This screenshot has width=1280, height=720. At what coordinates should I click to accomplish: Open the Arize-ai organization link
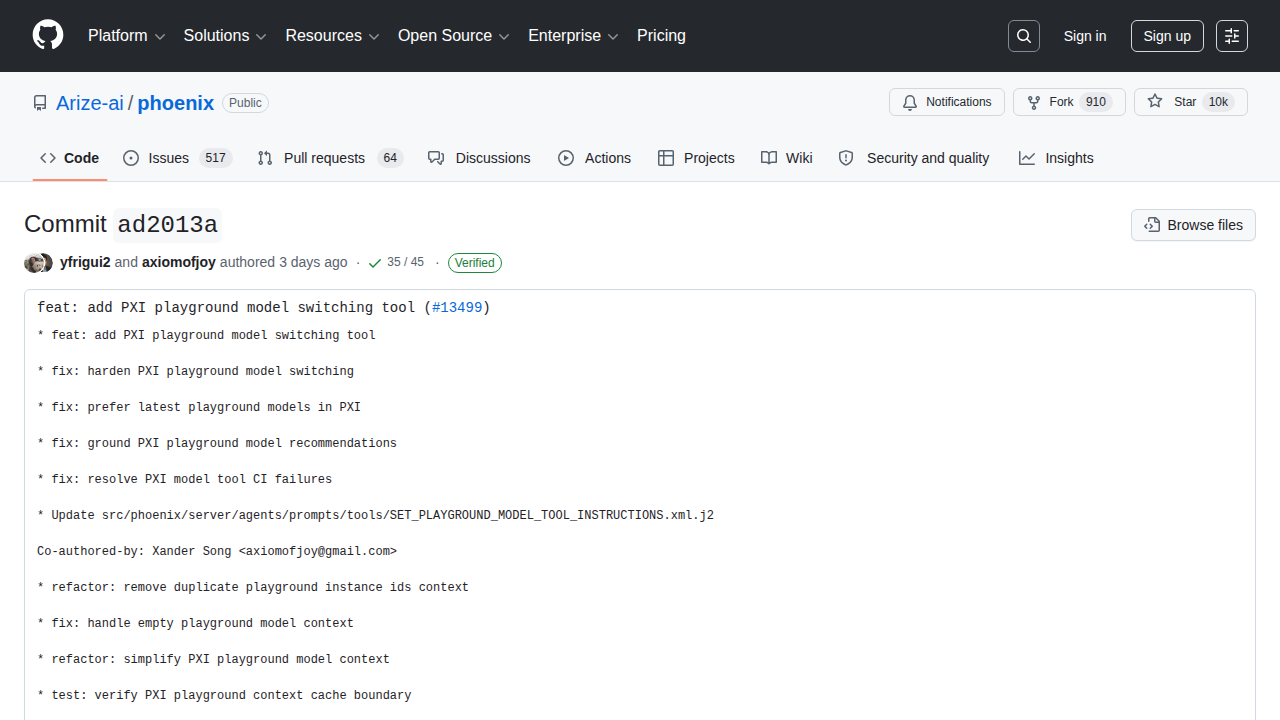[90, 103]
